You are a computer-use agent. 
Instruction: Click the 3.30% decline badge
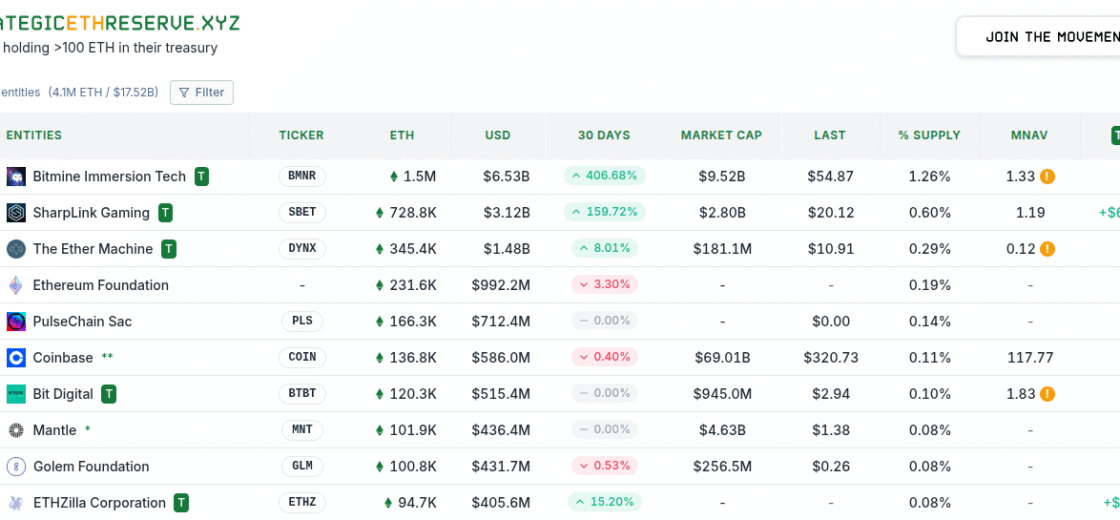(x=604, y=284)
